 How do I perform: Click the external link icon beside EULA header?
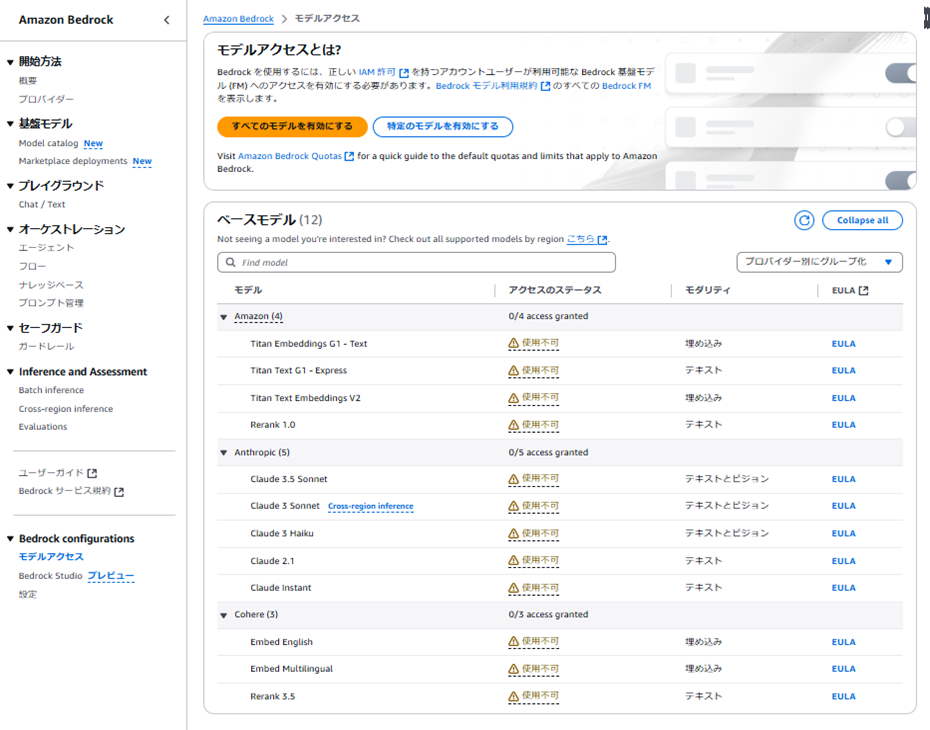click(864, 291)
